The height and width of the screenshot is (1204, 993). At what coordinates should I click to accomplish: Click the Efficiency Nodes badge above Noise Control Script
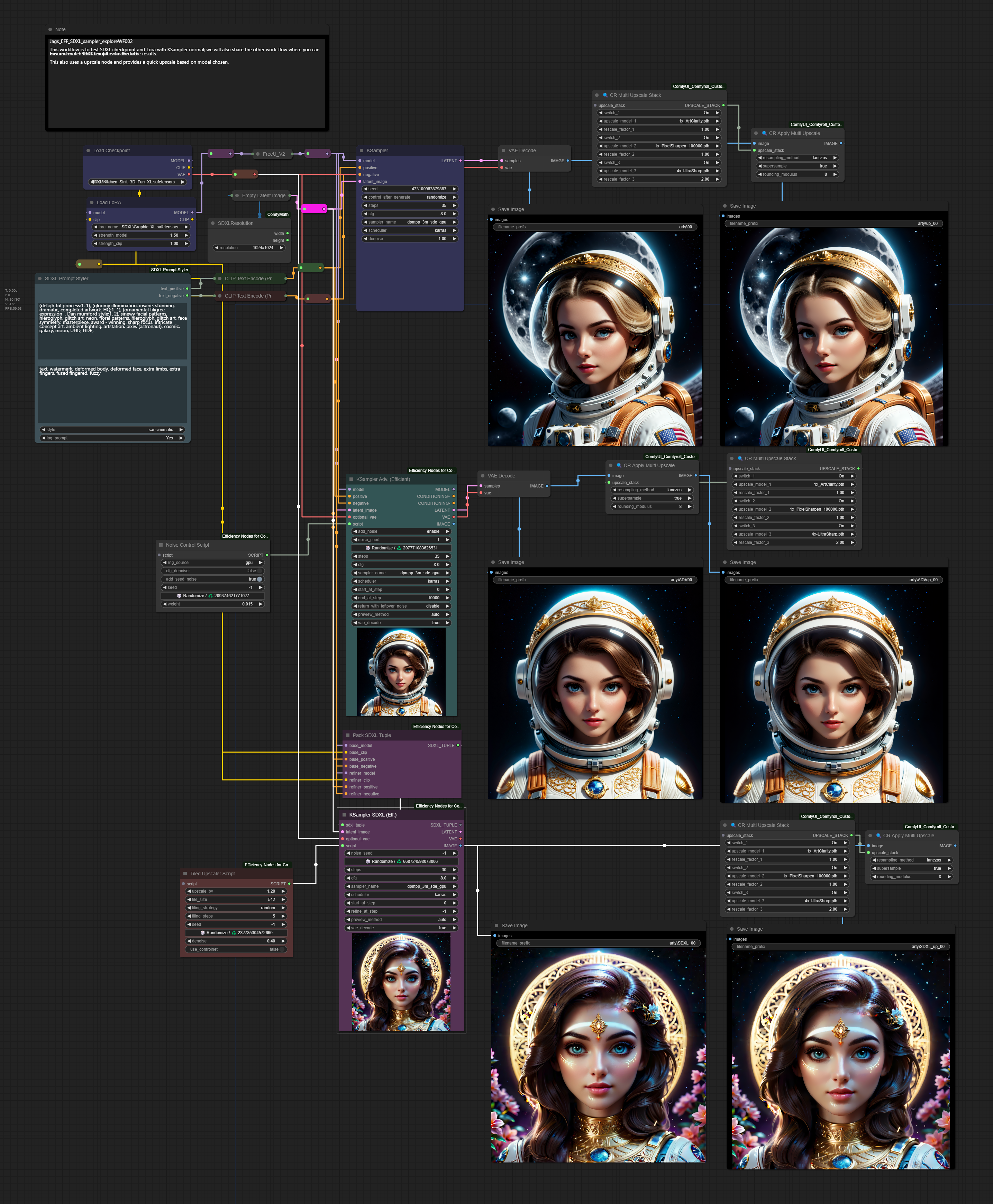pos(244,536)
